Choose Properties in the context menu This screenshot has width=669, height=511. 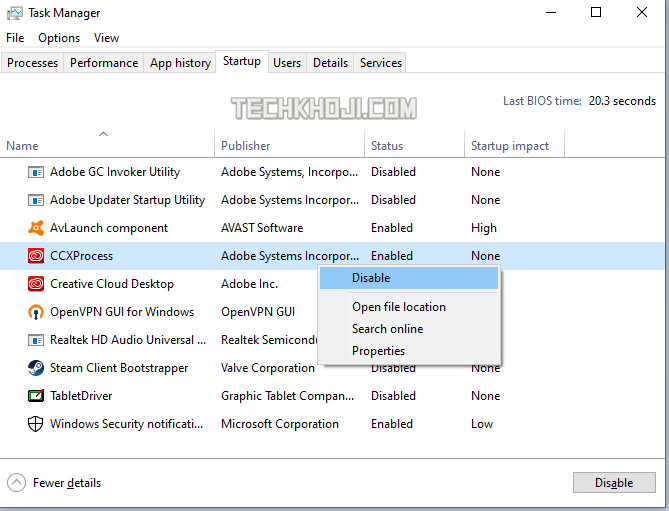(x=409, y=351)
